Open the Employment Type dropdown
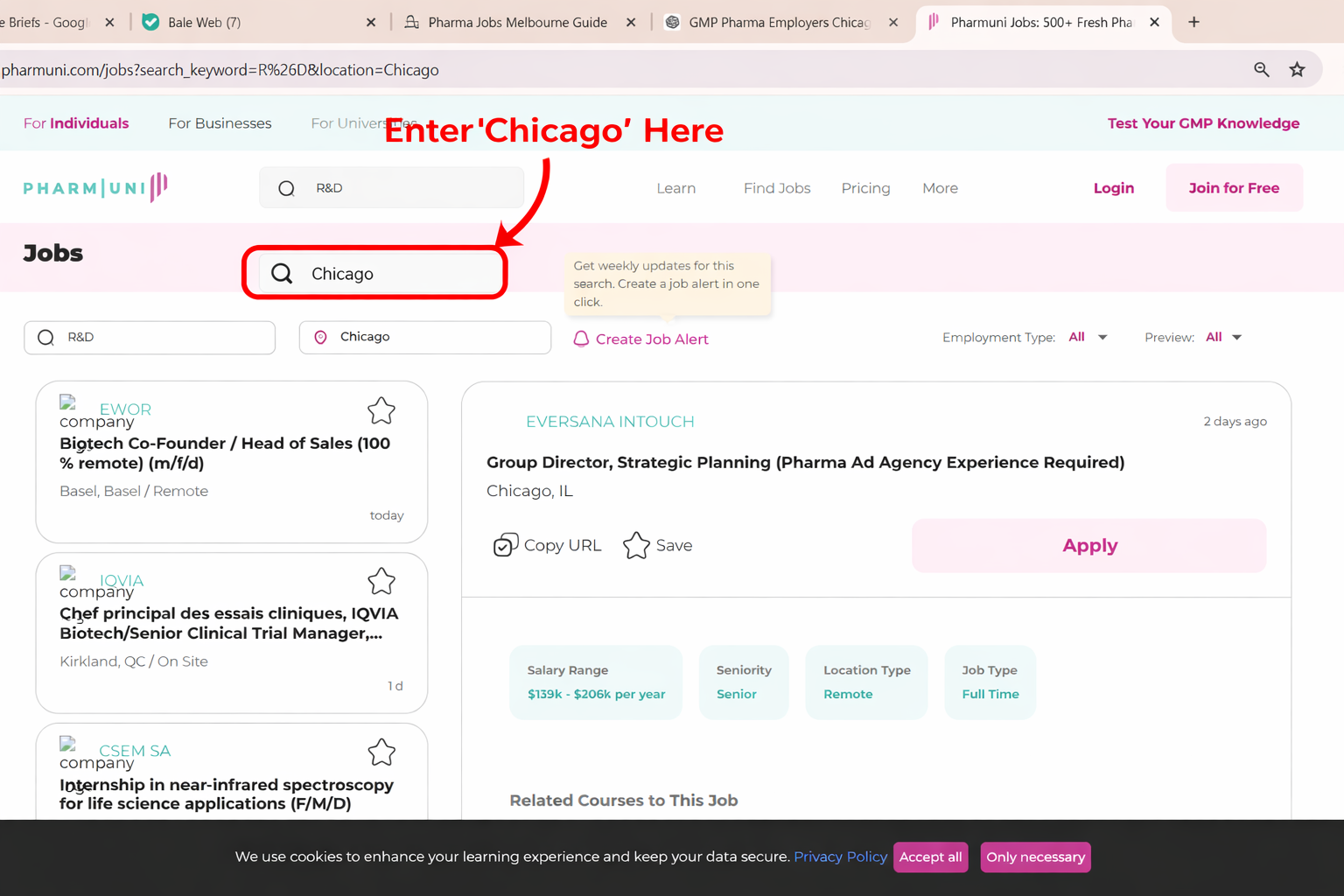1344x896 pixels. point(1088,338)
